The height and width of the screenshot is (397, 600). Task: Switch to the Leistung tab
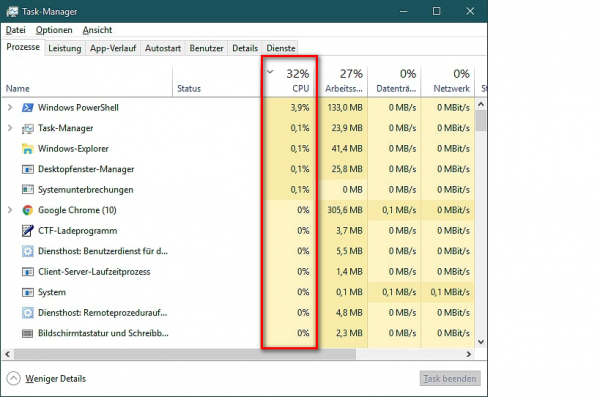coord(65,48)
